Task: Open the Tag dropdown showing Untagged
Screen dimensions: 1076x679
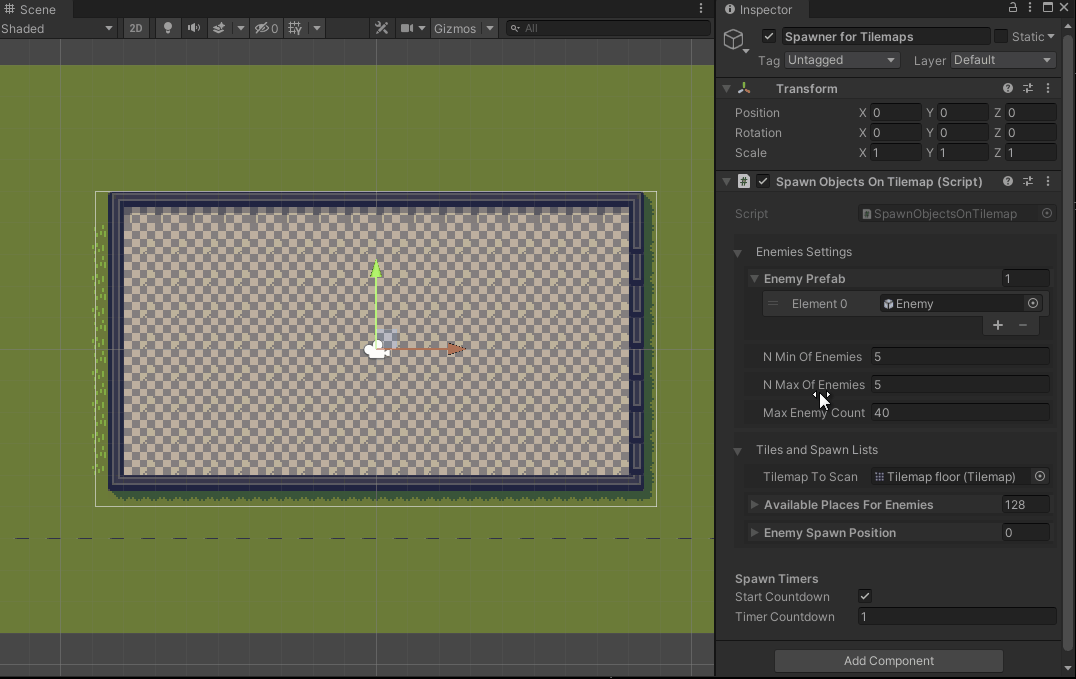Action: [841, 60]
